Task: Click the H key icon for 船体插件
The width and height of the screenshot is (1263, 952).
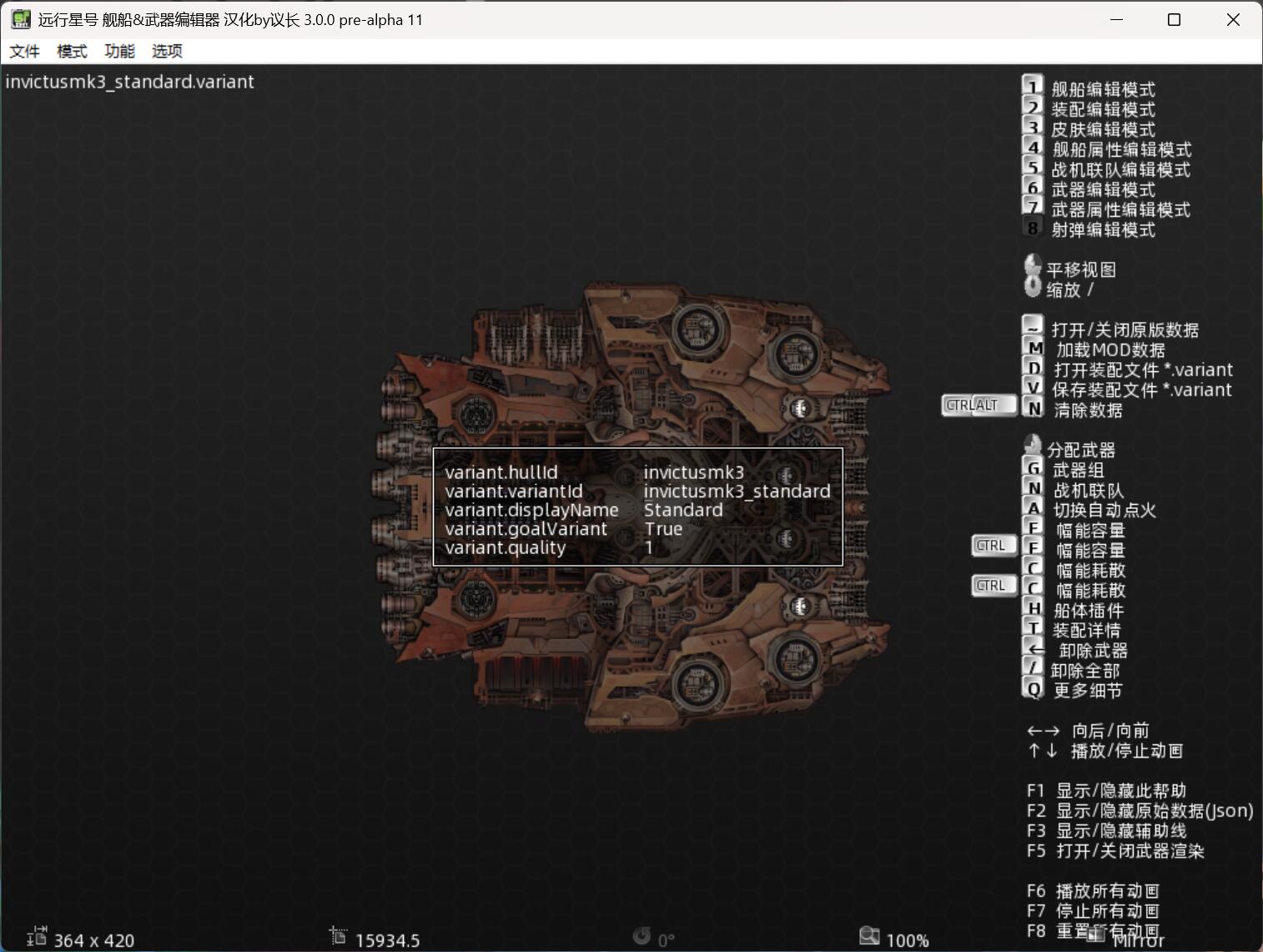Action: click(1034, 609)
